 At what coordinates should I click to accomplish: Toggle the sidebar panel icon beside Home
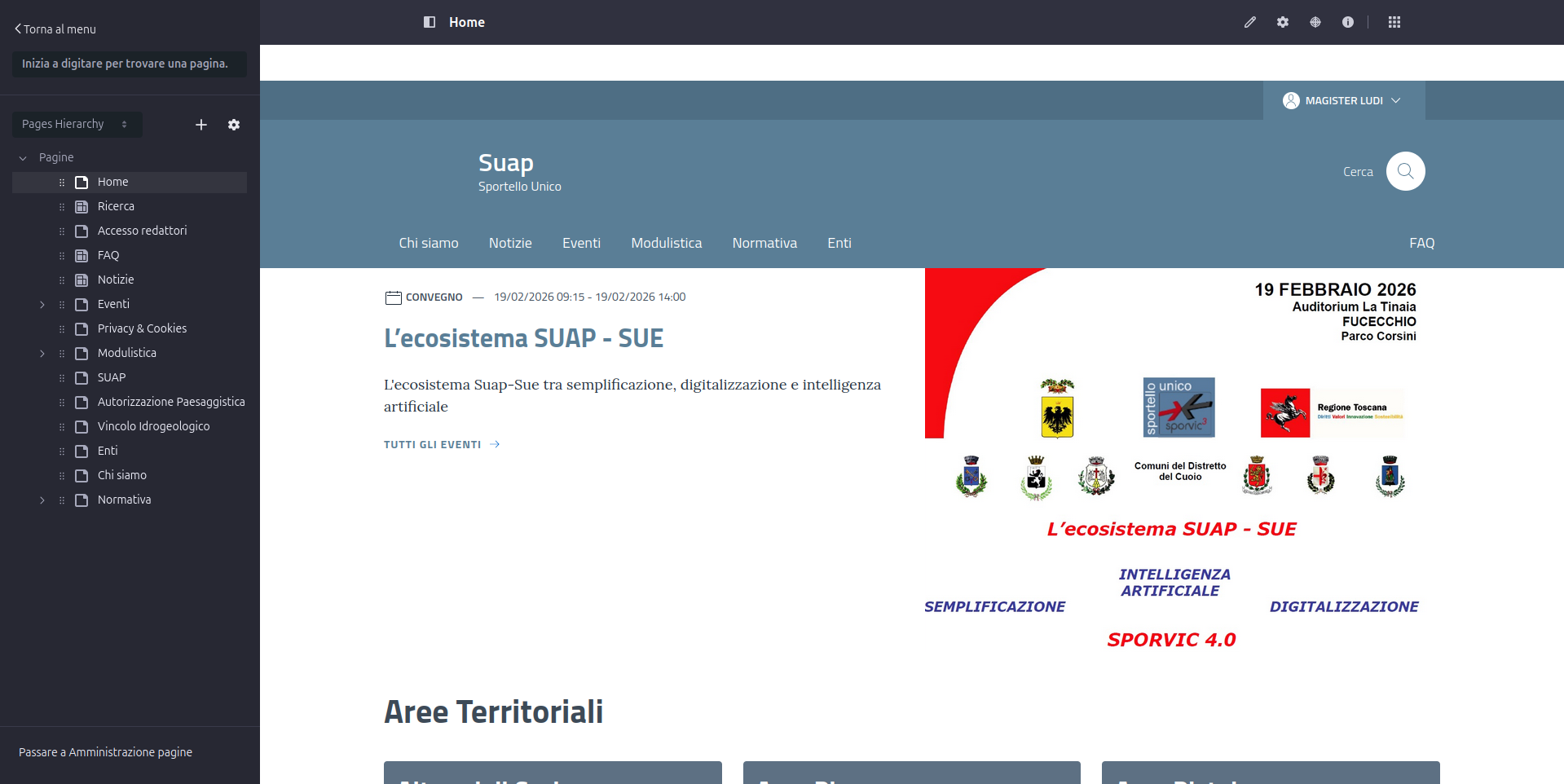[x=430, y=22]
